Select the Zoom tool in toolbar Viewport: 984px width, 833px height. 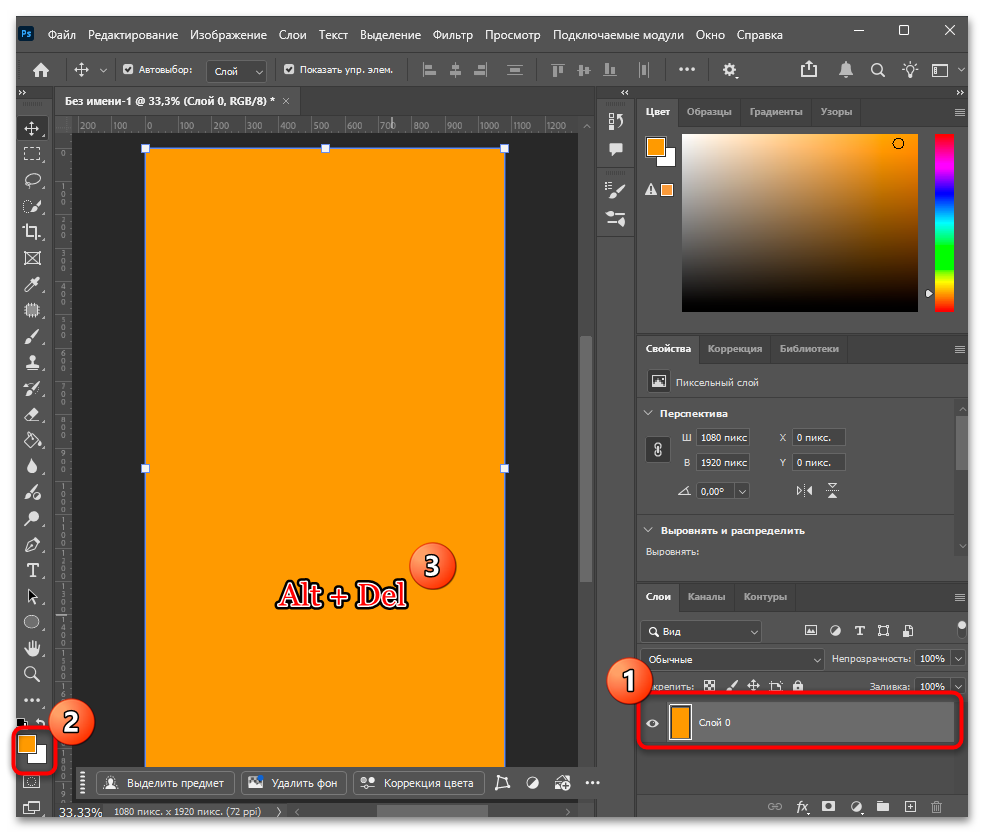[32, 674]
